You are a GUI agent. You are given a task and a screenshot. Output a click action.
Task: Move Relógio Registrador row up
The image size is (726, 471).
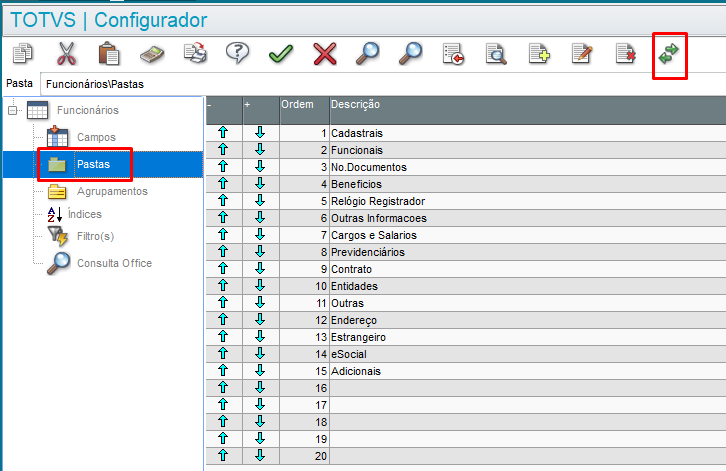pos(223,201)
